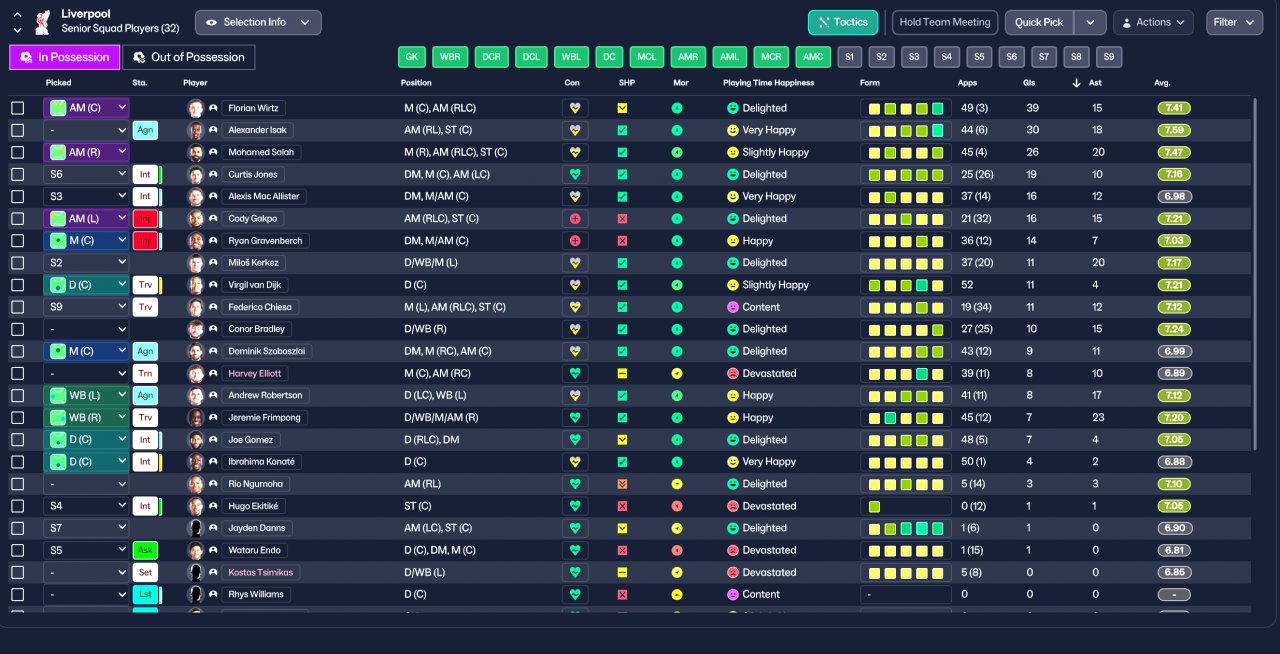Viewport: 1280px width, 654px height.
Task: Click Joe Gomez's Delighted smiley icon
Action: [x=732, y=440]
